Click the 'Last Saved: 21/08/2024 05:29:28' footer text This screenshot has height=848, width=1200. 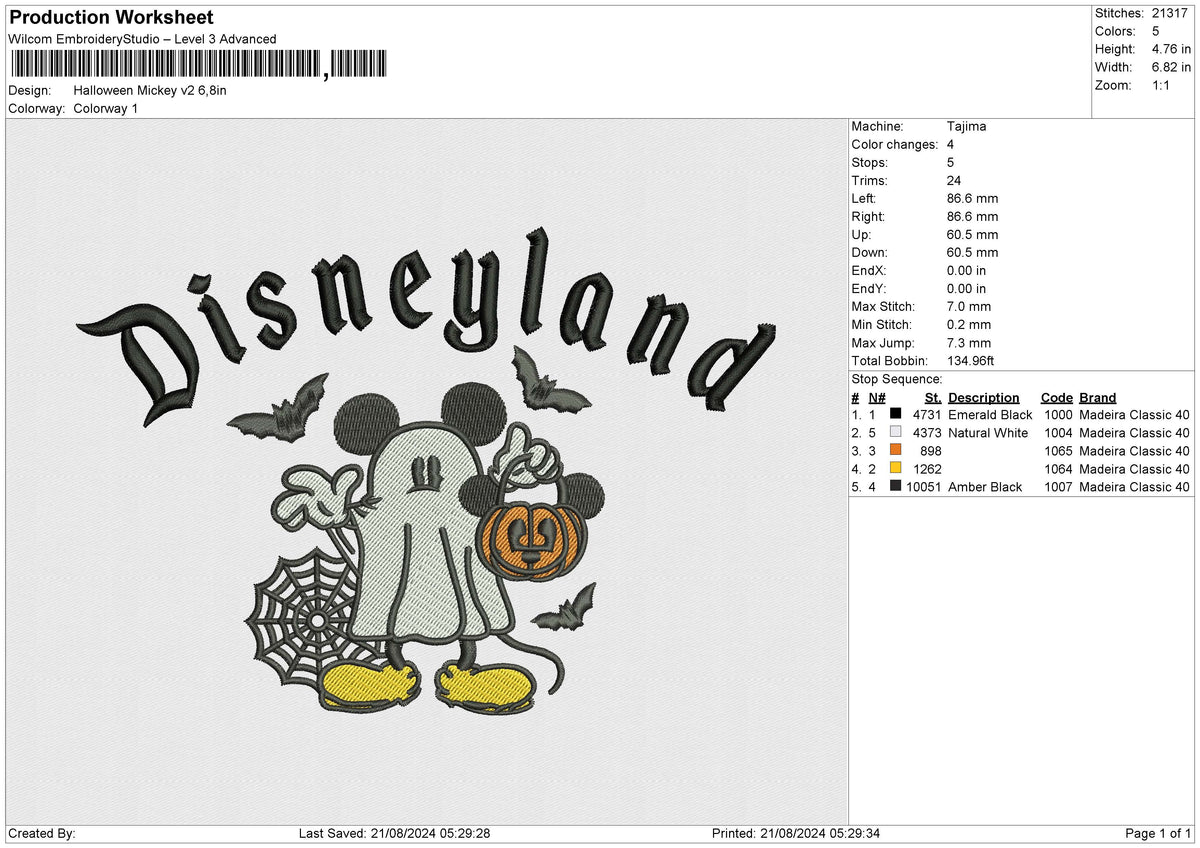(x=394, y=834)
